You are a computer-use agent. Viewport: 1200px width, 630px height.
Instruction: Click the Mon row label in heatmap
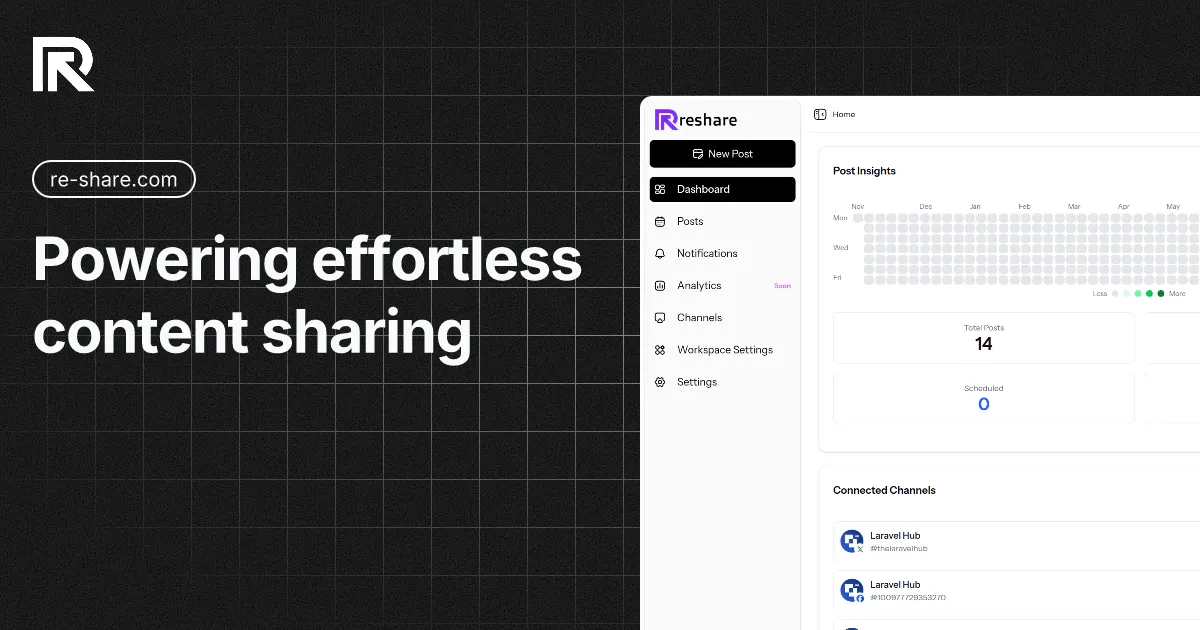point(840,218)
